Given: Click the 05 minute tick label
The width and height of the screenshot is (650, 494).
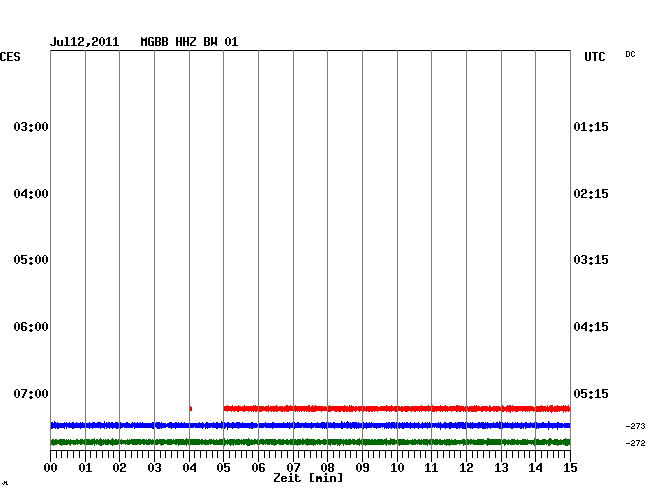Looking at the screenshot, I should [x=223, y=468].
